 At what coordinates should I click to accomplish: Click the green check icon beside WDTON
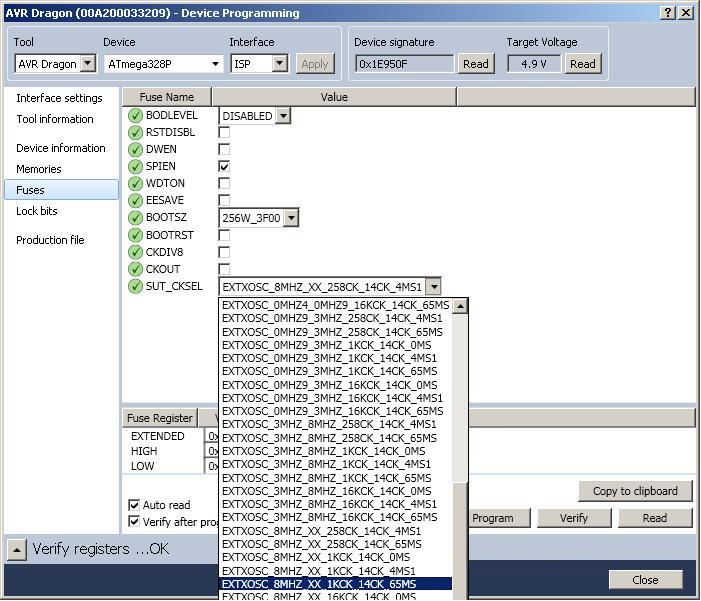[x=135, y=184]
